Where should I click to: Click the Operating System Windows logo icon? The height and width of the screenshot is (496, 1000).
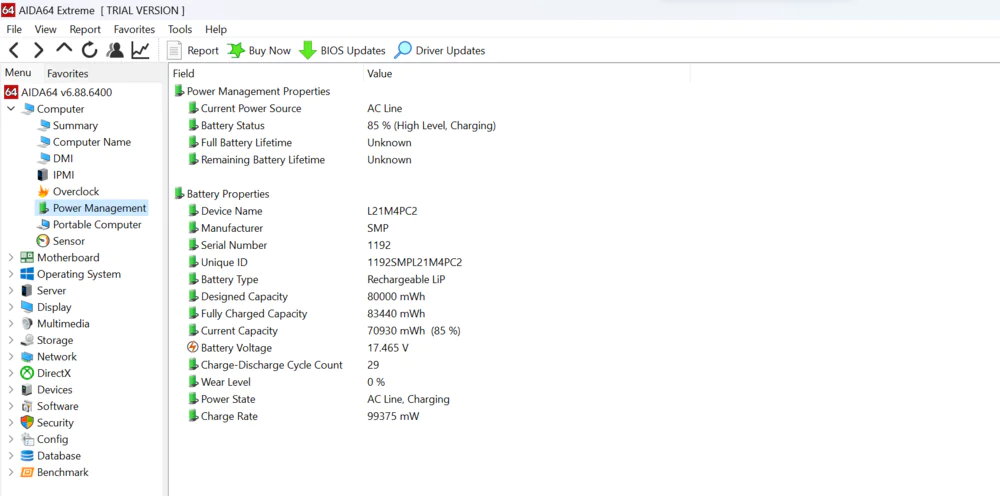[x=27, y=274]
